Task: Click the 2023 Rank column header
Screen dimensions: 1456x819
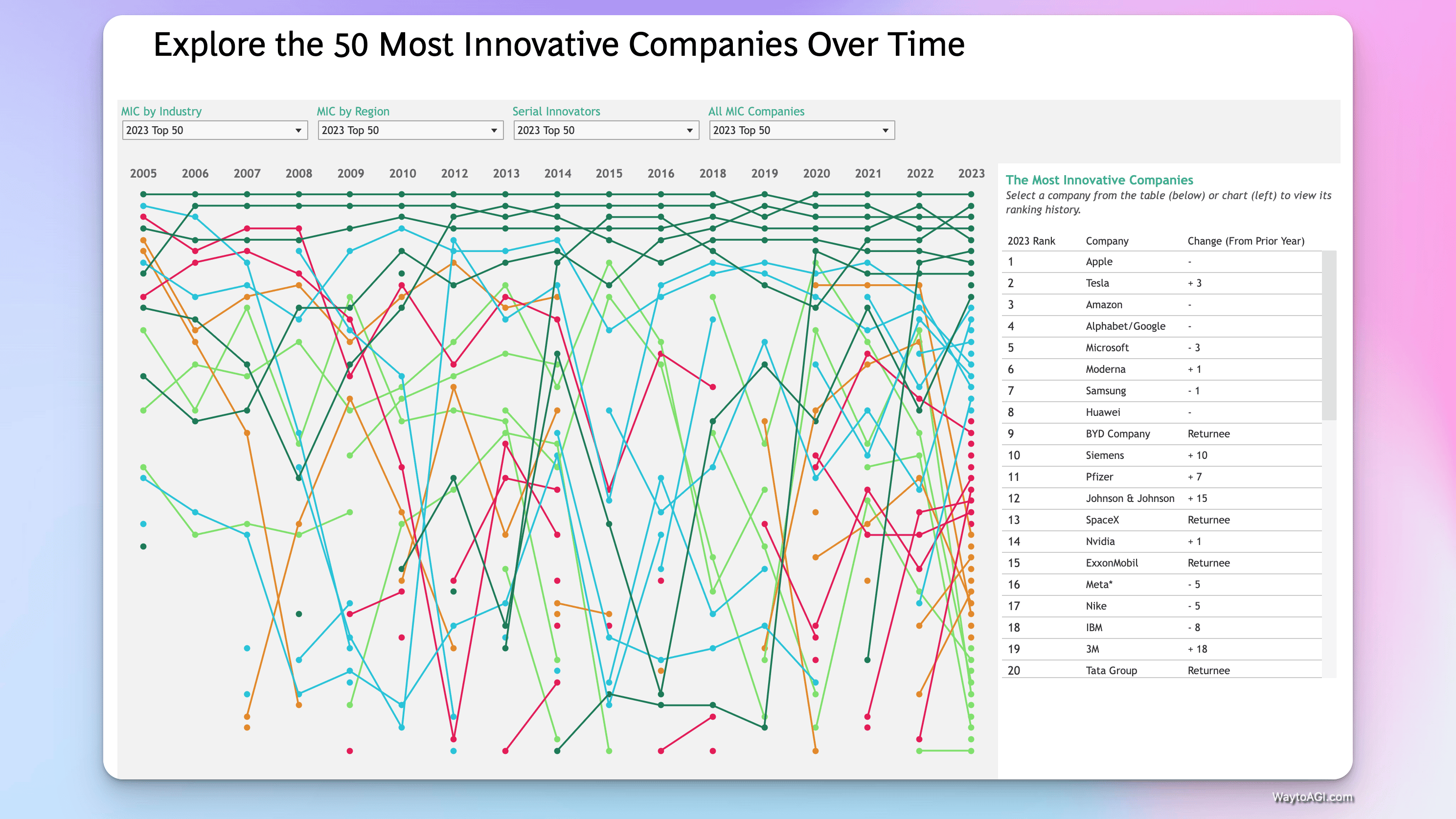Action: (1031, 241)
